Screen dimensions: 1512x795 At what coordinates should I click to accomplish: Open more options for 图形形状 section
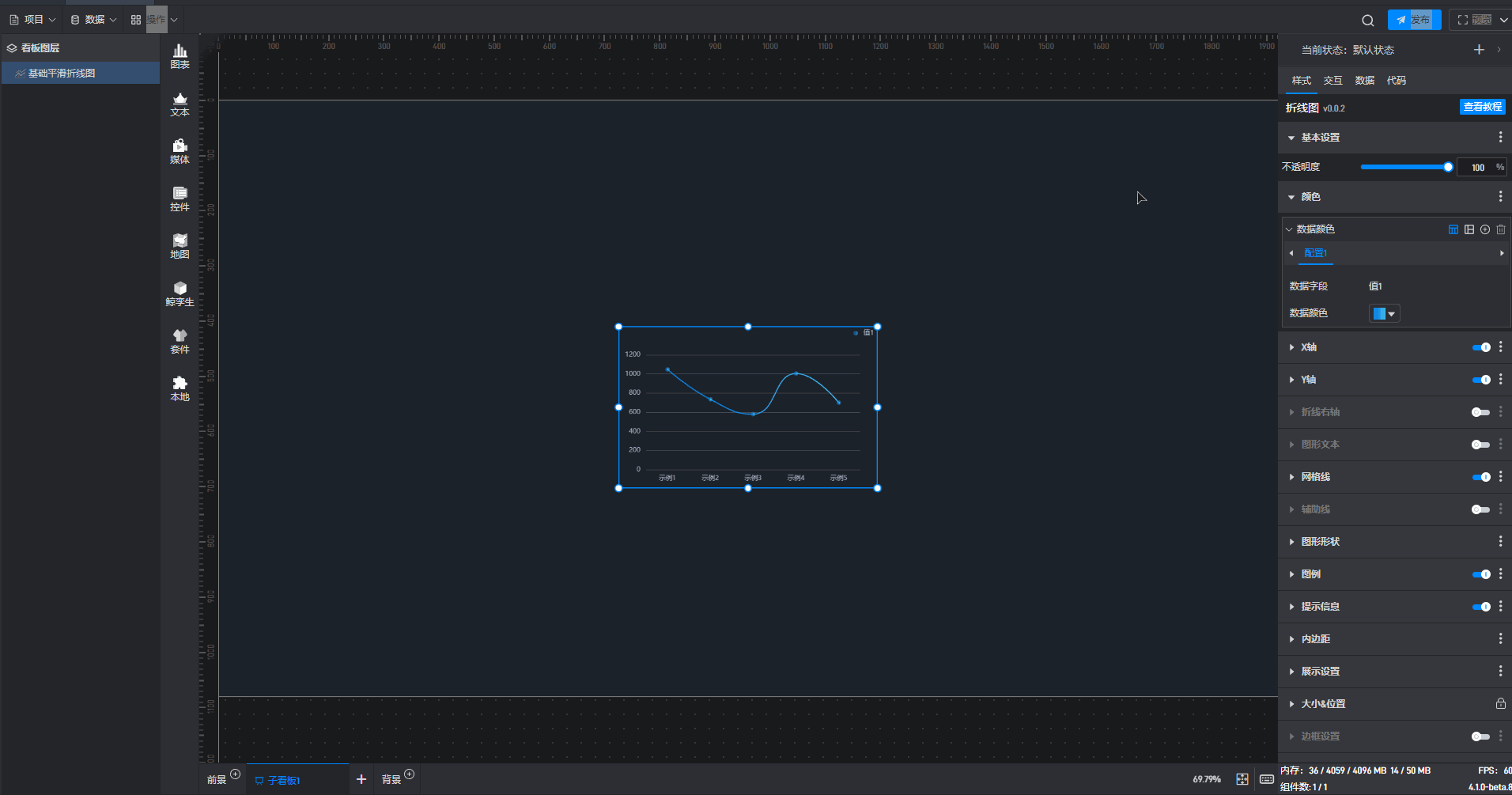coord(1500,541)
